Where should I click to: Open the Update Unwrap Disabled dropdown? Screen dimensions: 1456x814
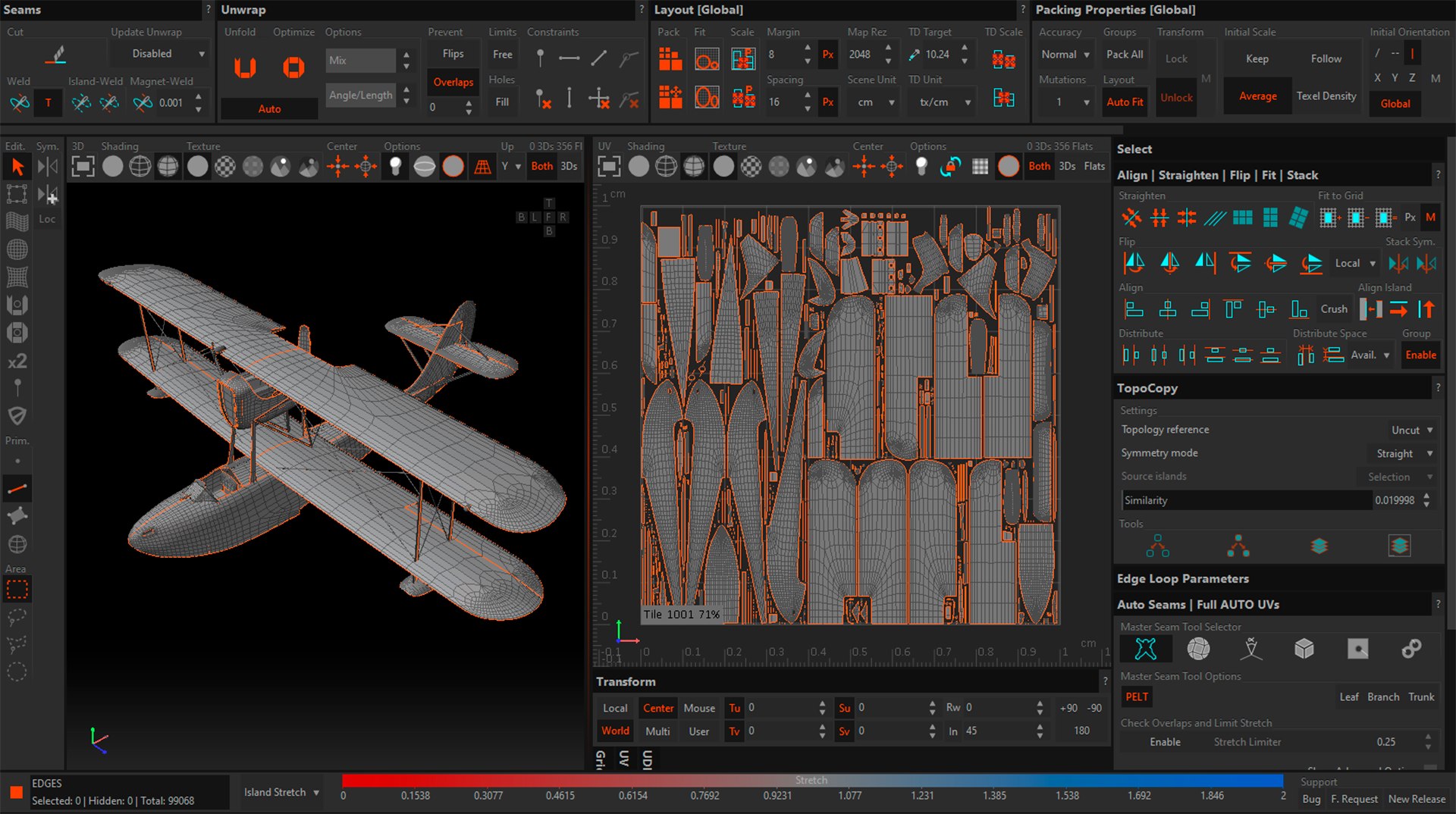coord(158,54)
